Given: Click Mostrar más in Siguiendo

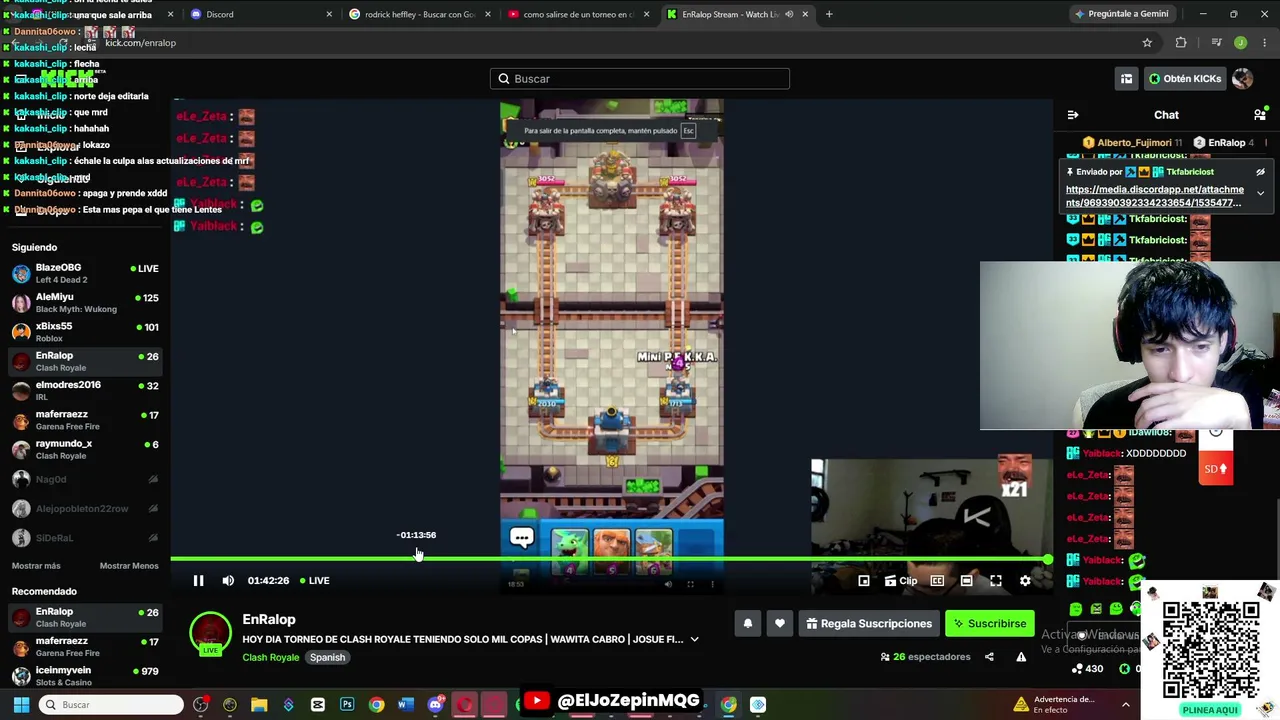Looking at the screenshot, I should point(36,566).
